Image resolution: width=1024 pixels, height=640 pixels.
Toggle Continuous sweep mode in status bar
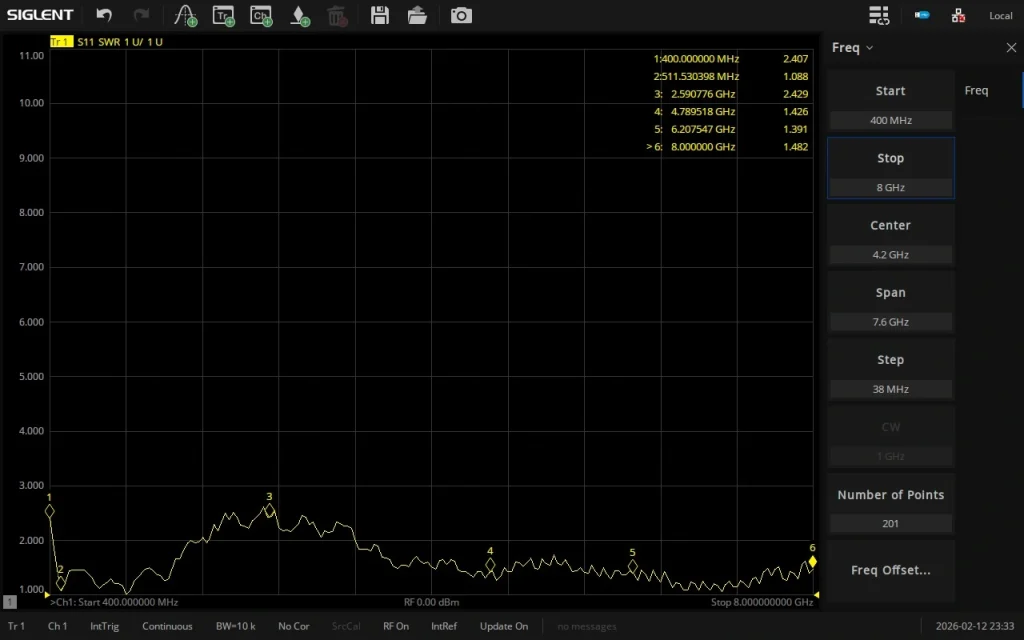[x=167, y=626]
